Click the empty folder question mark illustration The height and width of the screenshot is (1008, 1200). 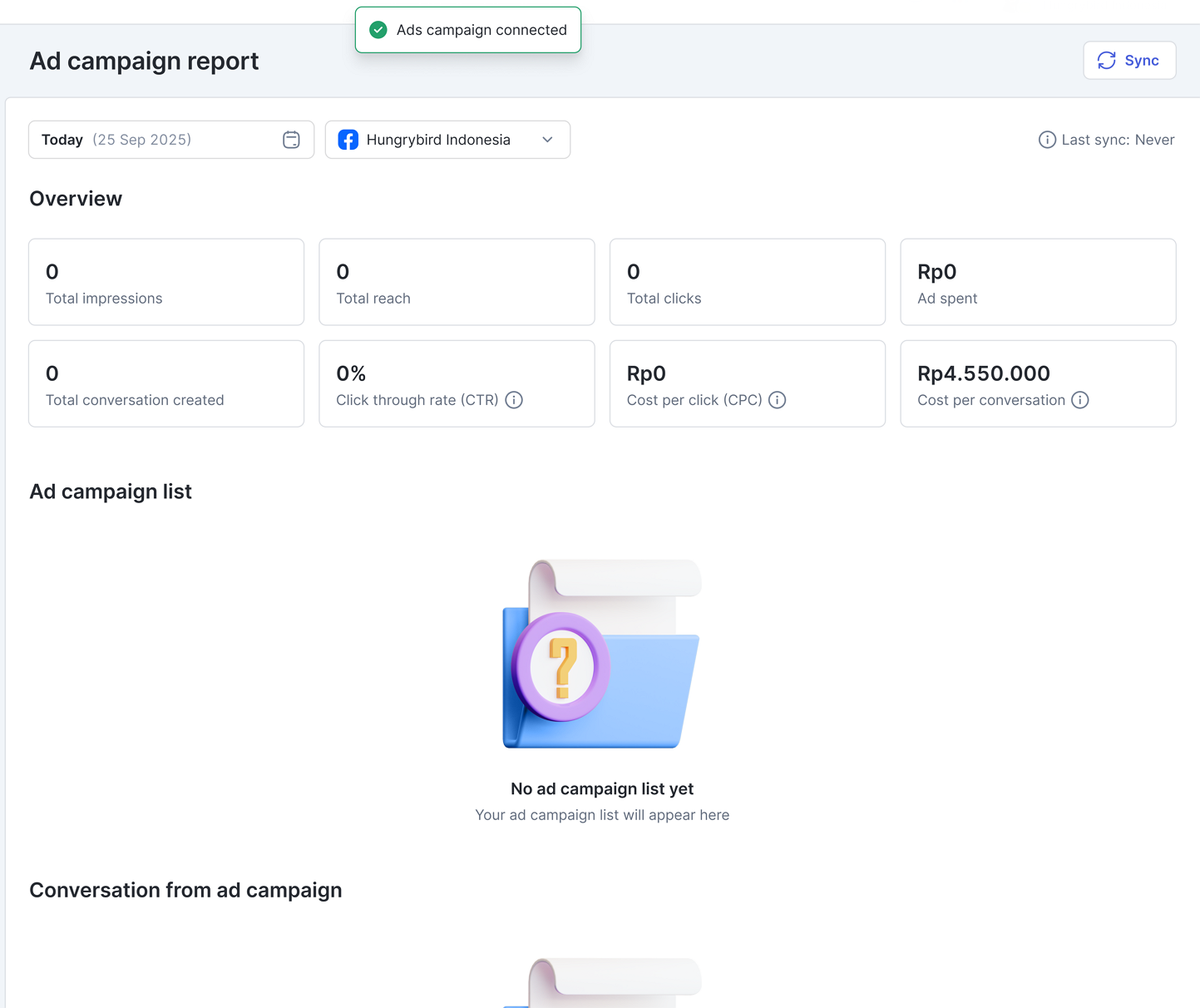pos(601,655)
